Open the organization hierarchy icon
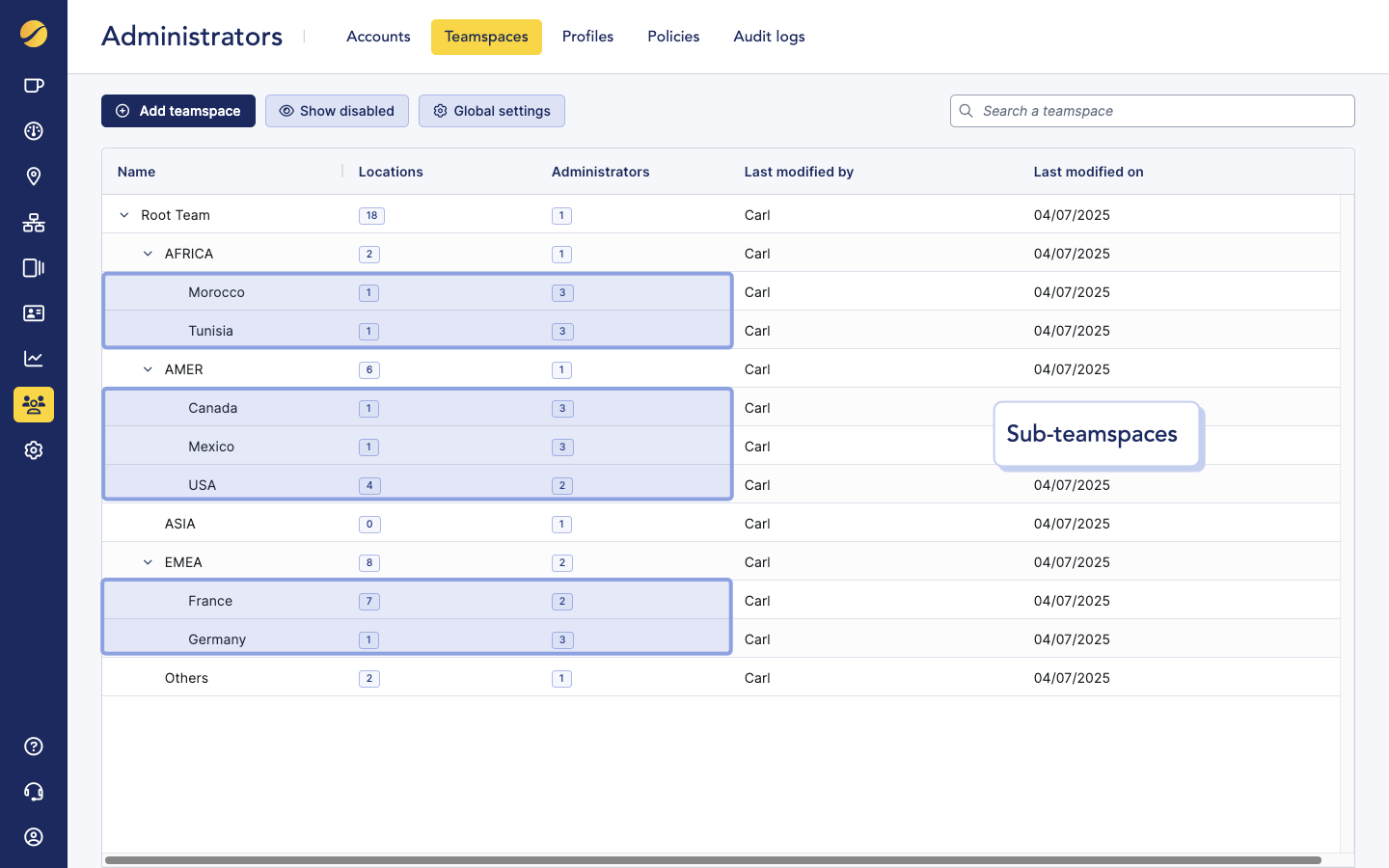Image resolution: width=1389 pixels, height=868 pixels. (34, 223)
